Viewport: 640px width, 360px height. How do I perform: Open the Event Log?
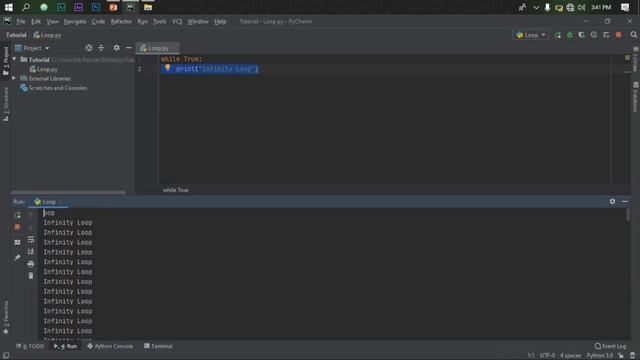click(x=611, y=346)
